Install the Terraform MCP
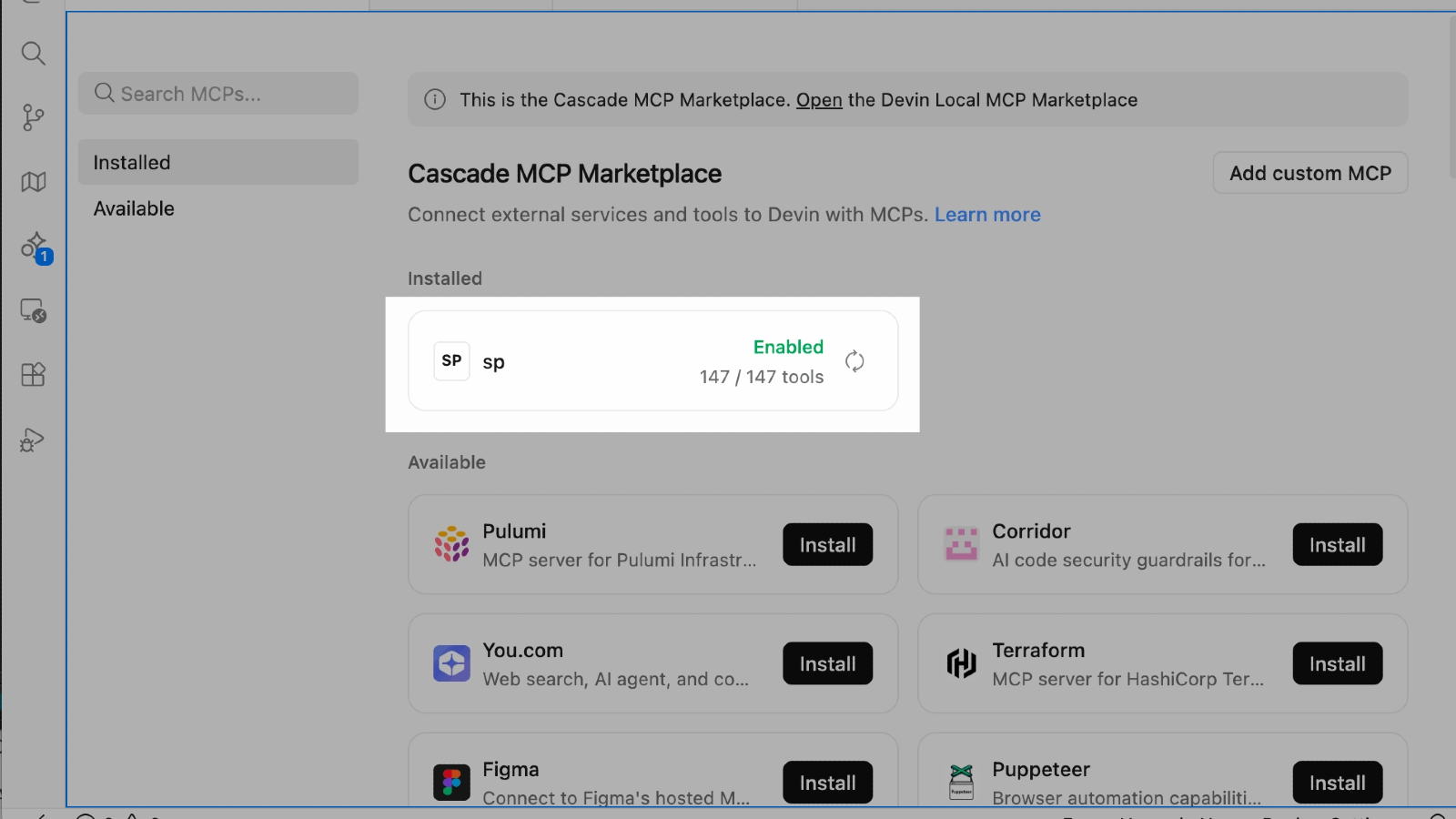 point(1337,664)
